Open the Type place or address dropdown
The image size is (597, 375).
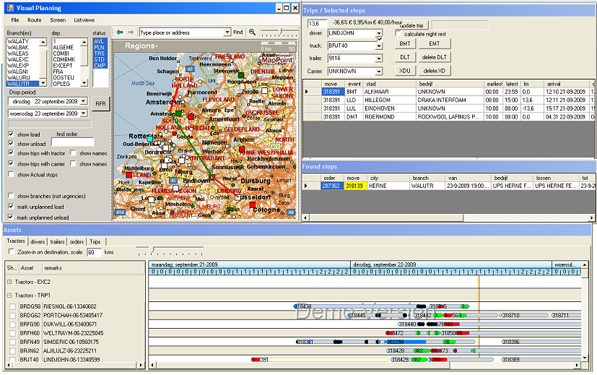[227, 32]
